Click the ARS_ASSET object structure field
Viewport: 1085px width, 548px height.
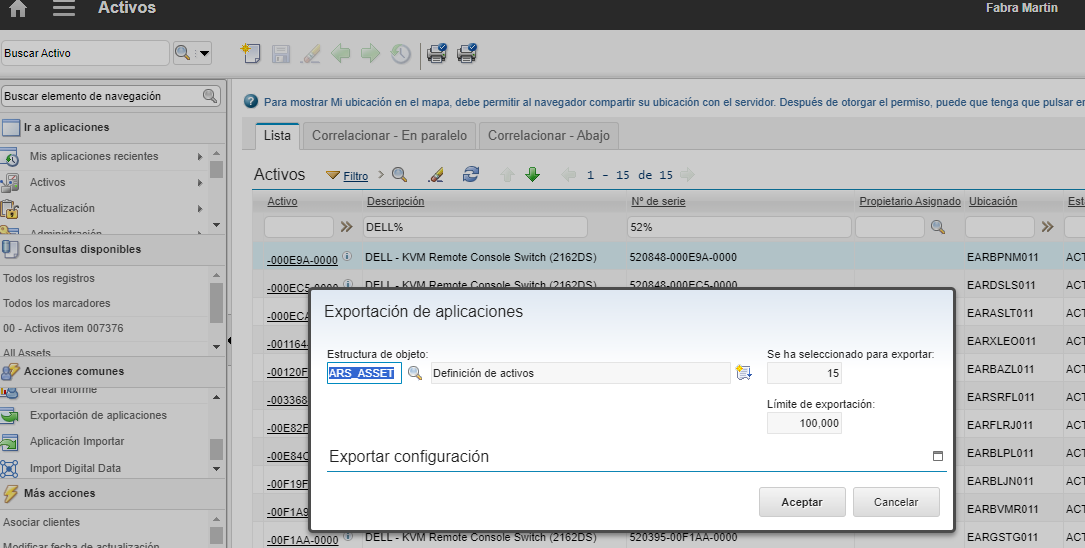(x=364, y=373)
